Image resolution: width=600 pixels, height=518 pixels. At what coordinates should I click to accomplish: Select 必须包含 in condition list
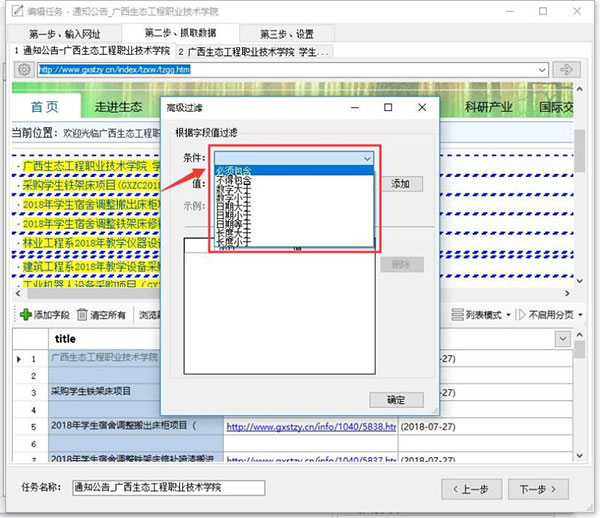click(294, 170)
